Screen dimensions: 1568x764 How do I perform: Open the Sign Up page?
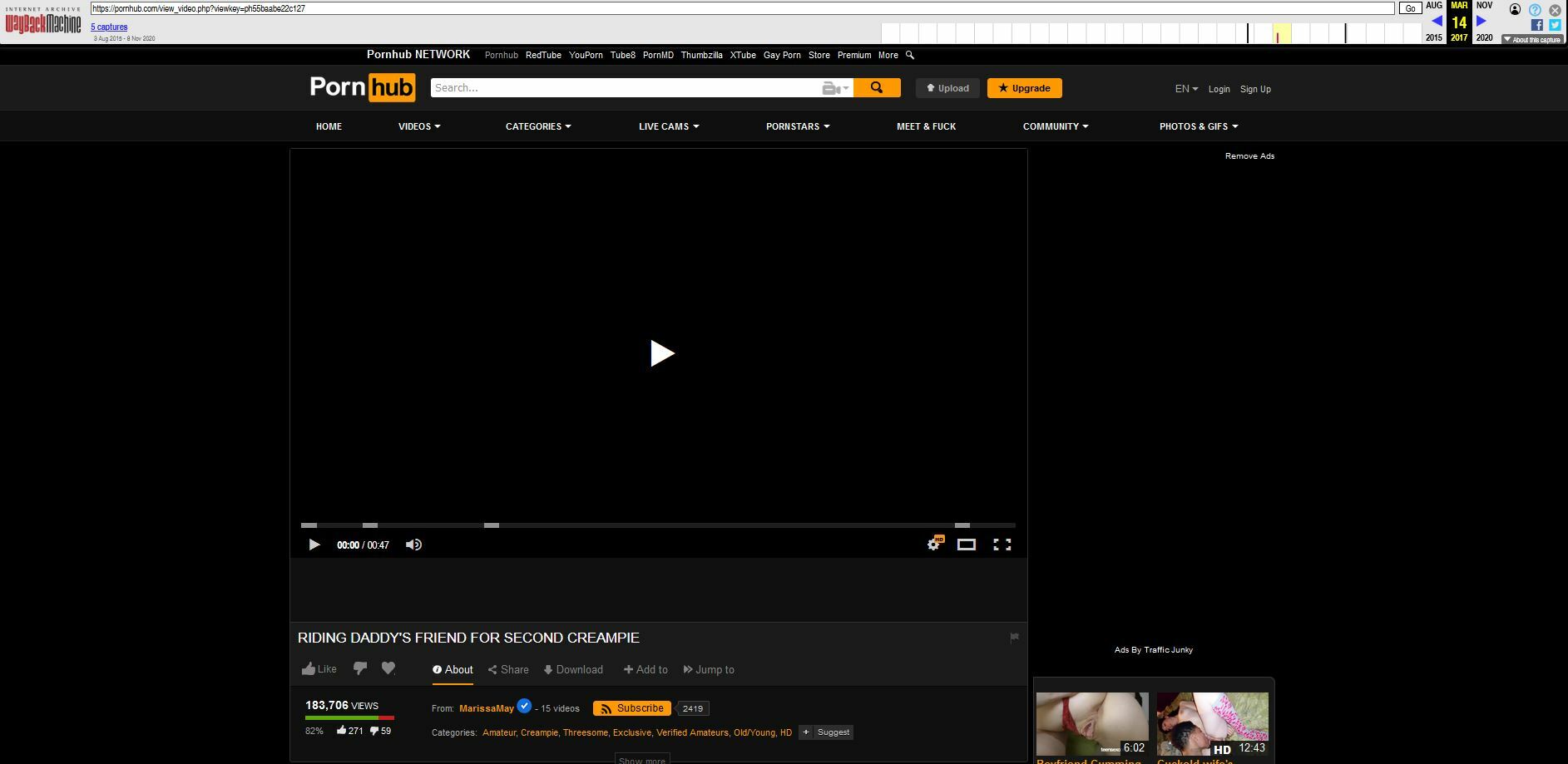(1255, 89)
